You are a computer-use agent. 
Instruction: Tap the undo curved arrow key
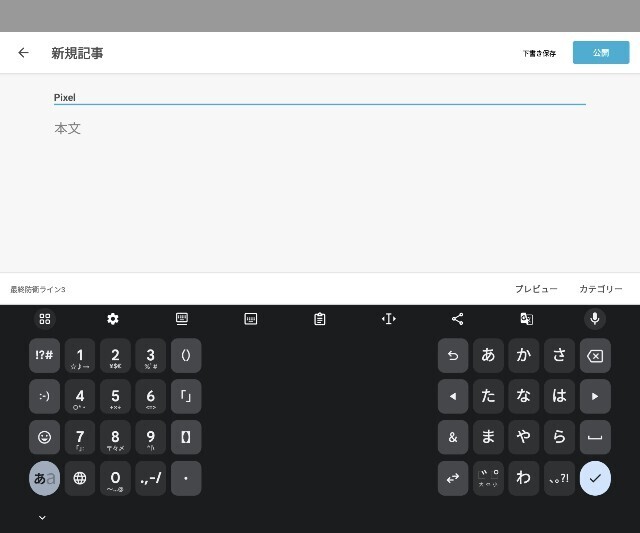[x=453, y=355]
